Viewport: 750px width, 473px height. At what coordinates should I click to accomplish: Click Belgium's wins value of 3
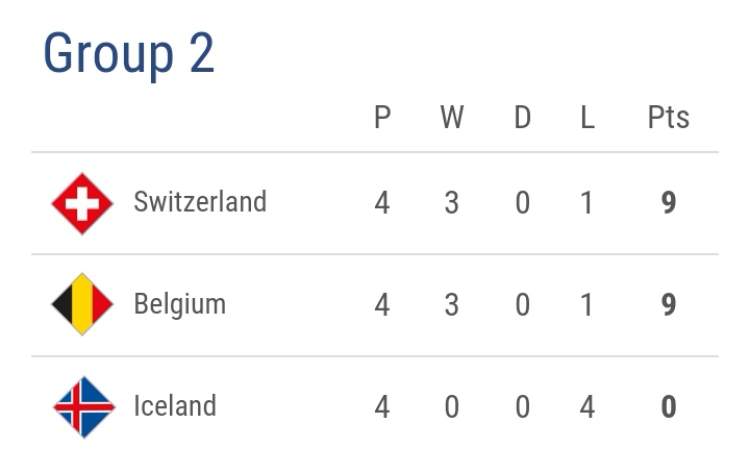click(452, 305)
